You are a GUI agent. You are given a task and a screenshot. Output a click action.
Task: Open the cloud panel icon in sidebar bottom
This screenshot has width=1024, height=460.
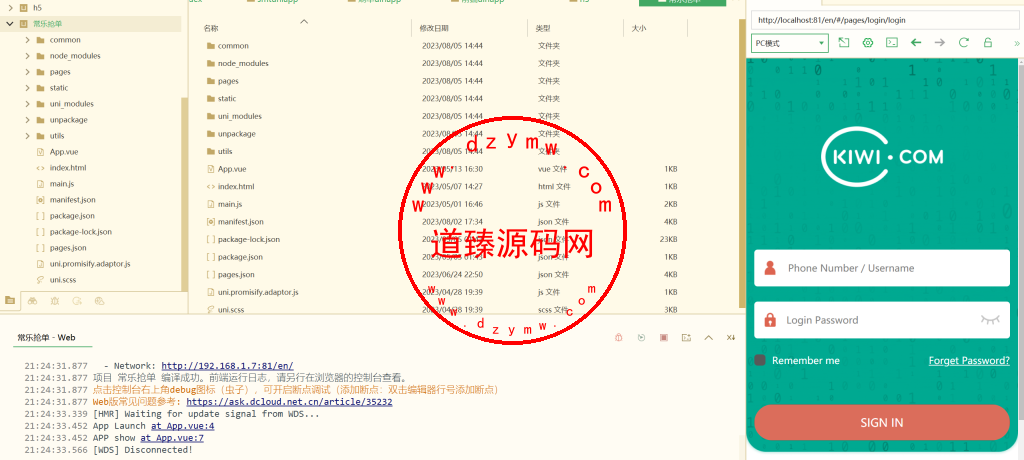coord(99,301)
